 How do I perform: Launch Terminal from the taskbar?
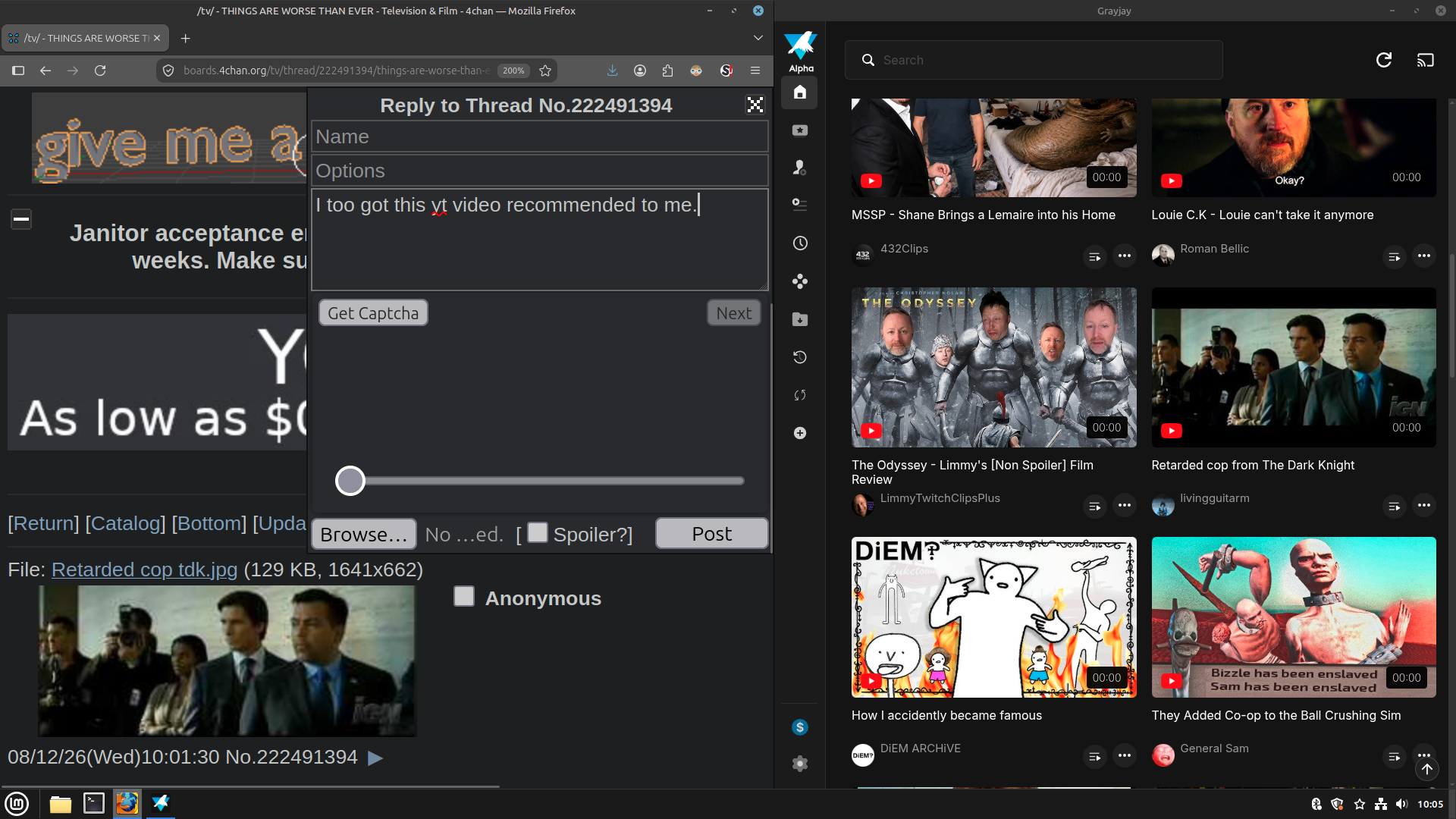pyautogui.click(x=94, y=803)
